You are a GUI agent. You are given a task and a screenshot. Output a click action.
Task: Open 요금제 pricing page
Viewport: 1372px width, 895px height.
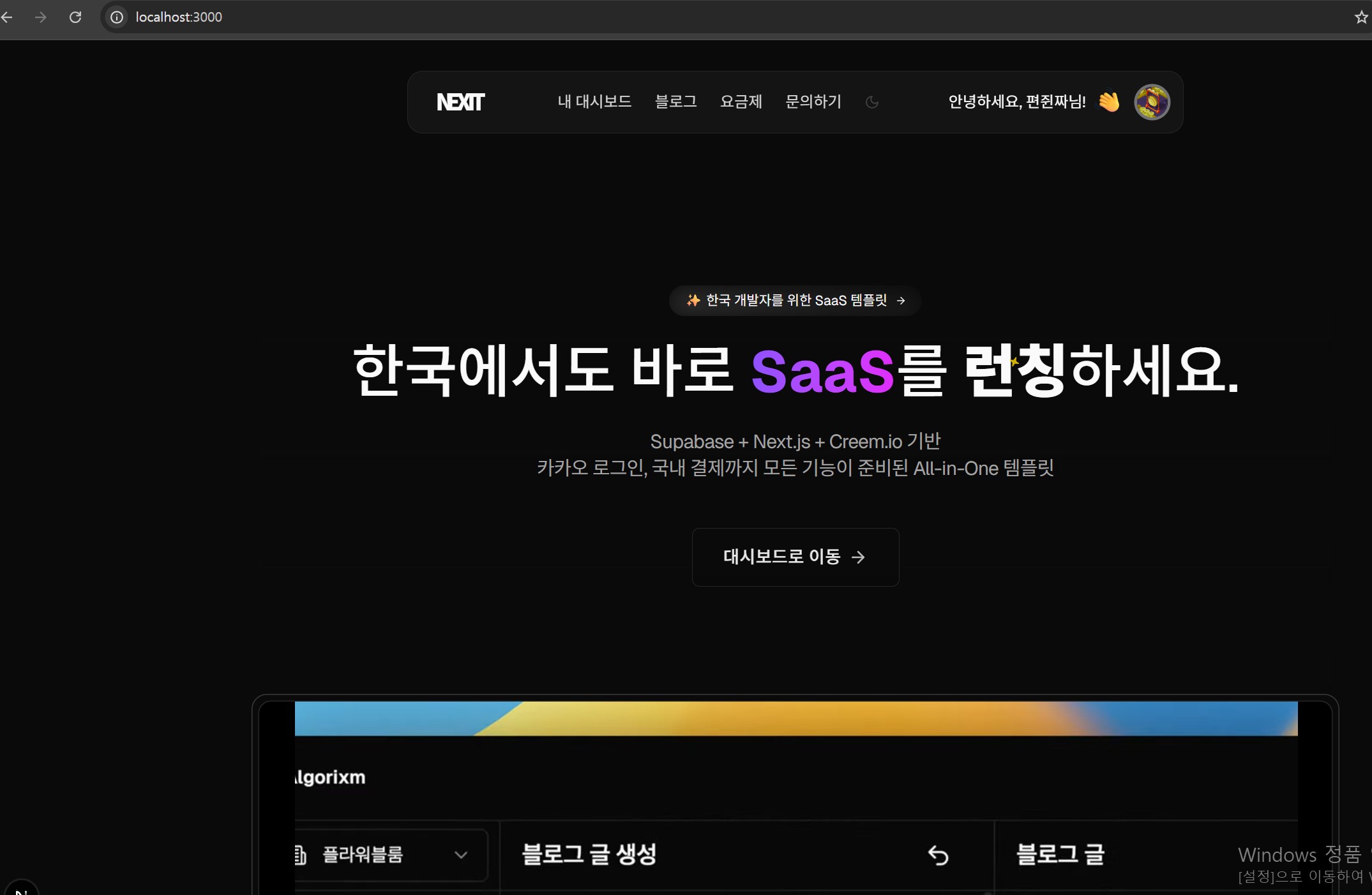point(741,102)
